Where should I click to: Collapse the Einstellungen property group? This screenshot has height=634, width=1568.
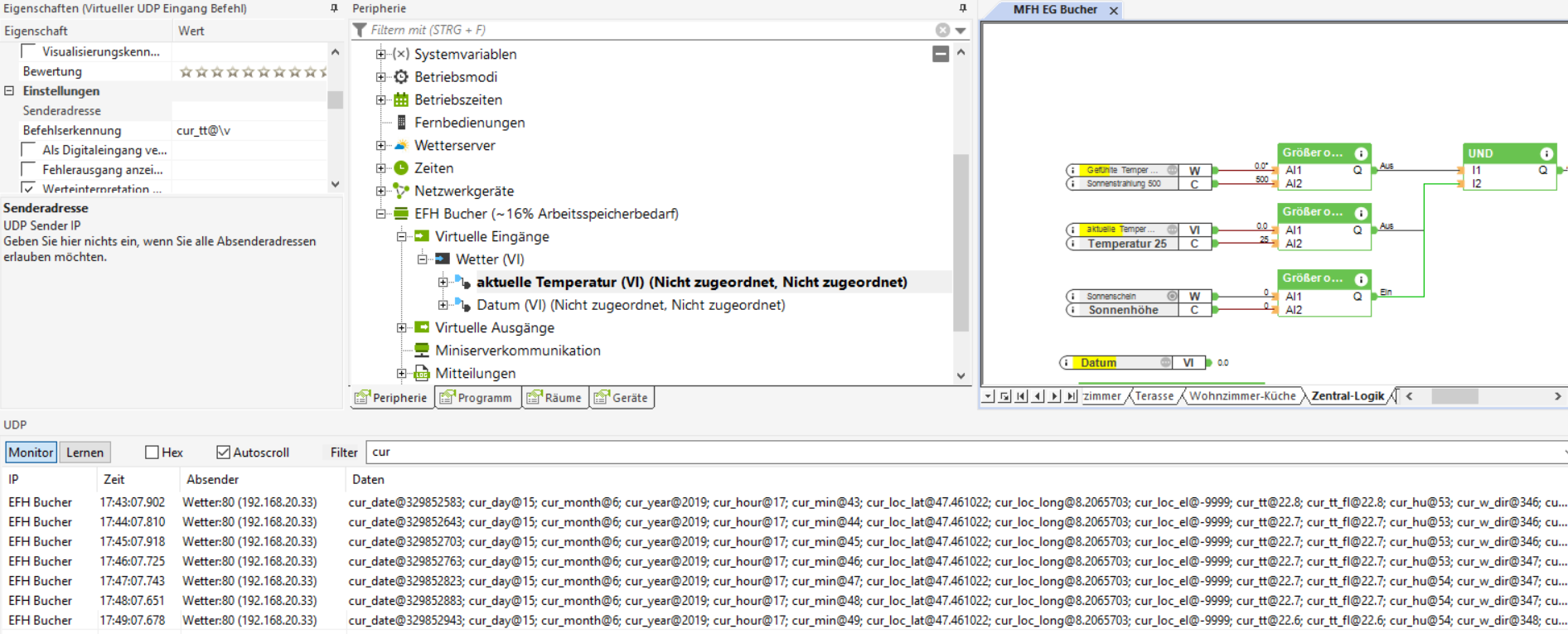[9, 91]
